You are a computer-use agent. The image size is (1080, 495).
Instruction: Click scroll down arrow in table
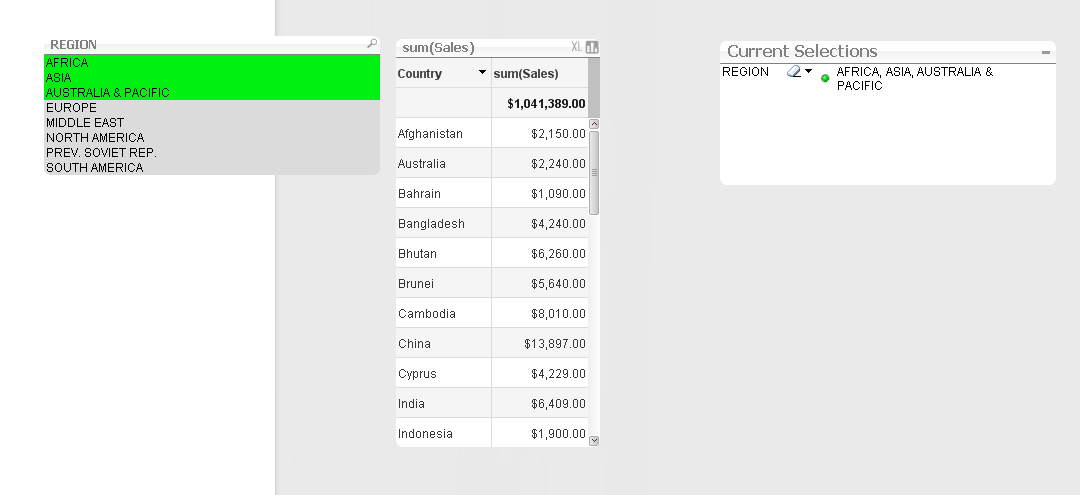594,441
